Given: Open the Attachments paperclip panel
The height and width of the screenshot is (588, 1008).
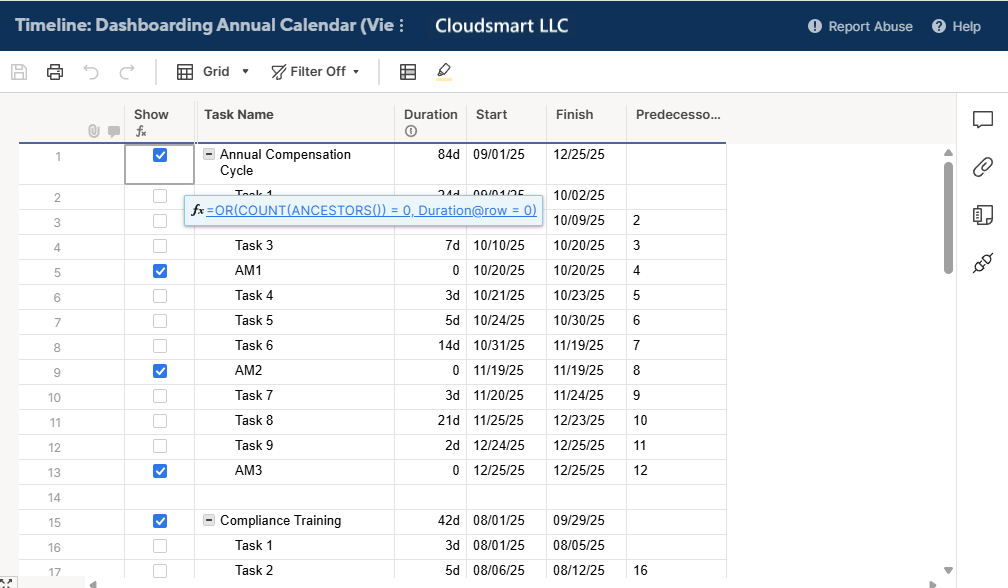Looking at the screenshot, I should 982,167.
